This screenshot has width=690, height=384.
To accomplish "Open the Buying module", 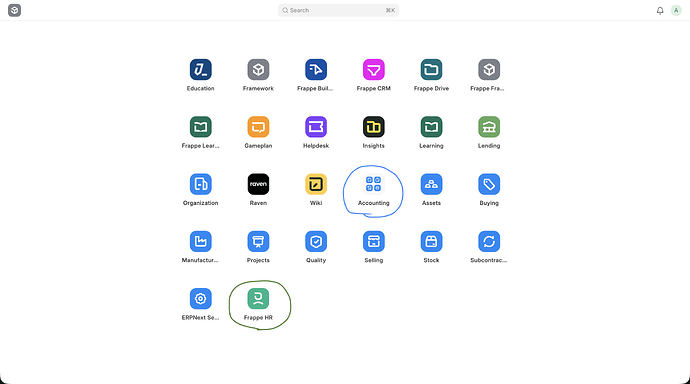I will pos(489,184).
